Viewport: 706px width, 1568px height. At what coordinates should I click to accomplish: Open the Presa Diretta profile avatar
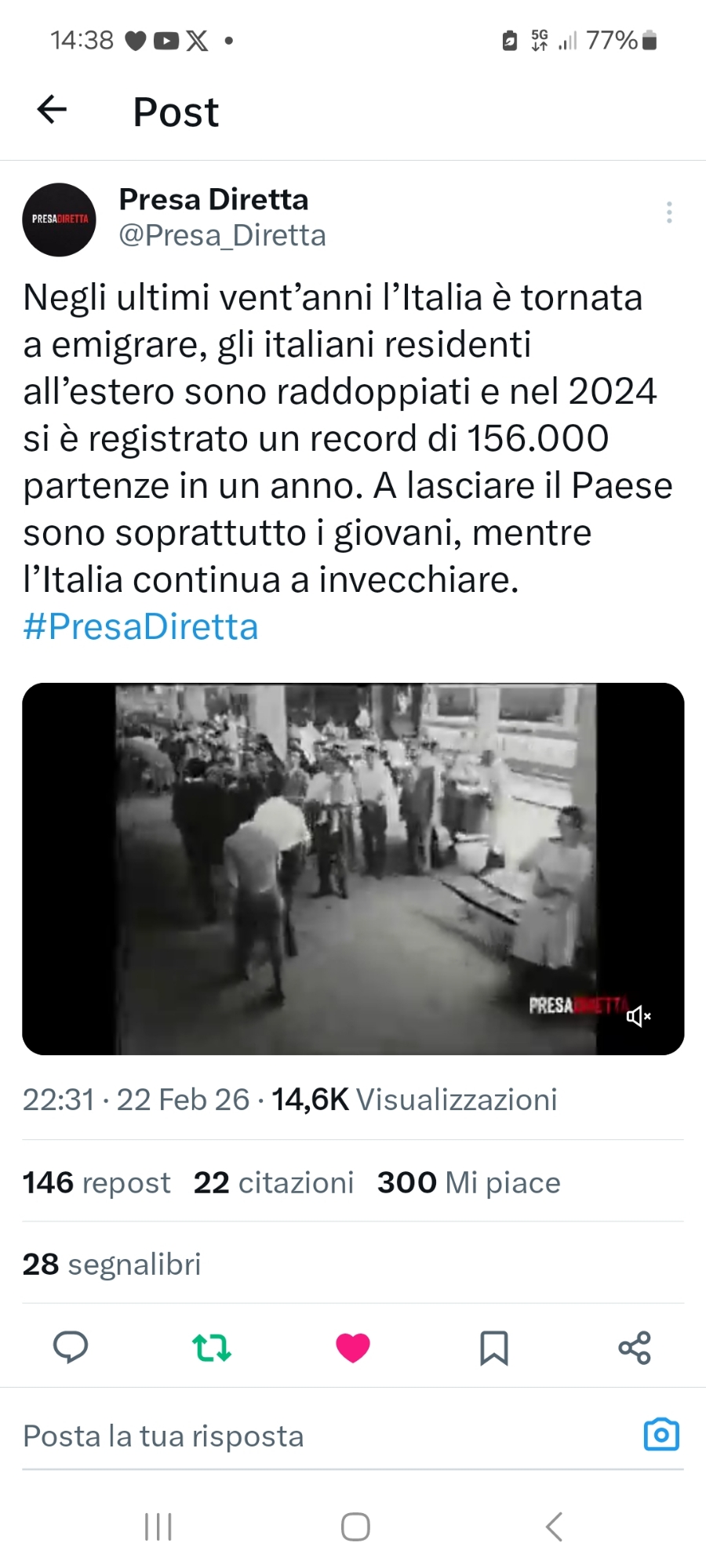click(59, 220)
